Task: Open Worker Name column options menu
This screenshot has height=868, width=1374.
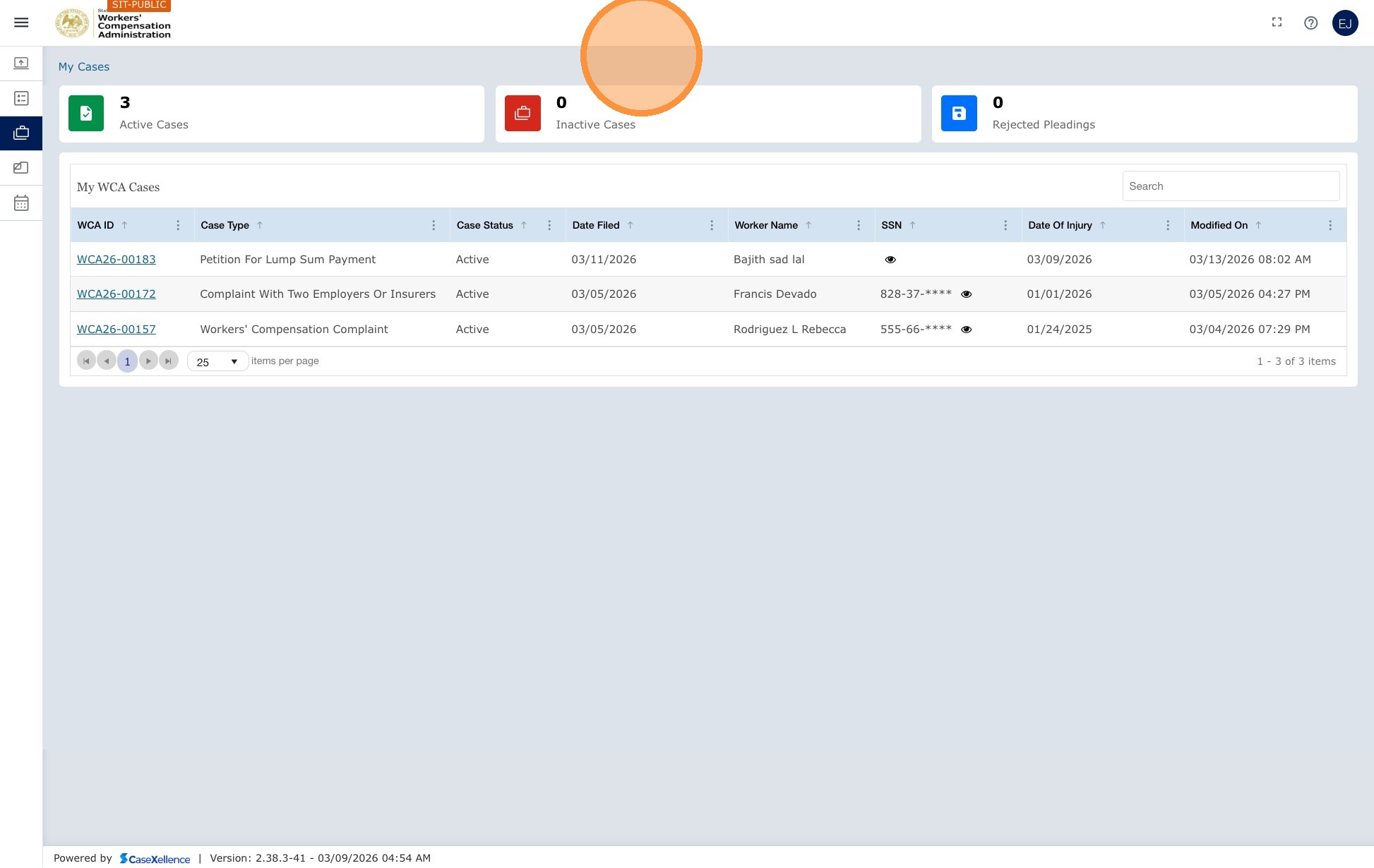Action: [x=859, y=225]
